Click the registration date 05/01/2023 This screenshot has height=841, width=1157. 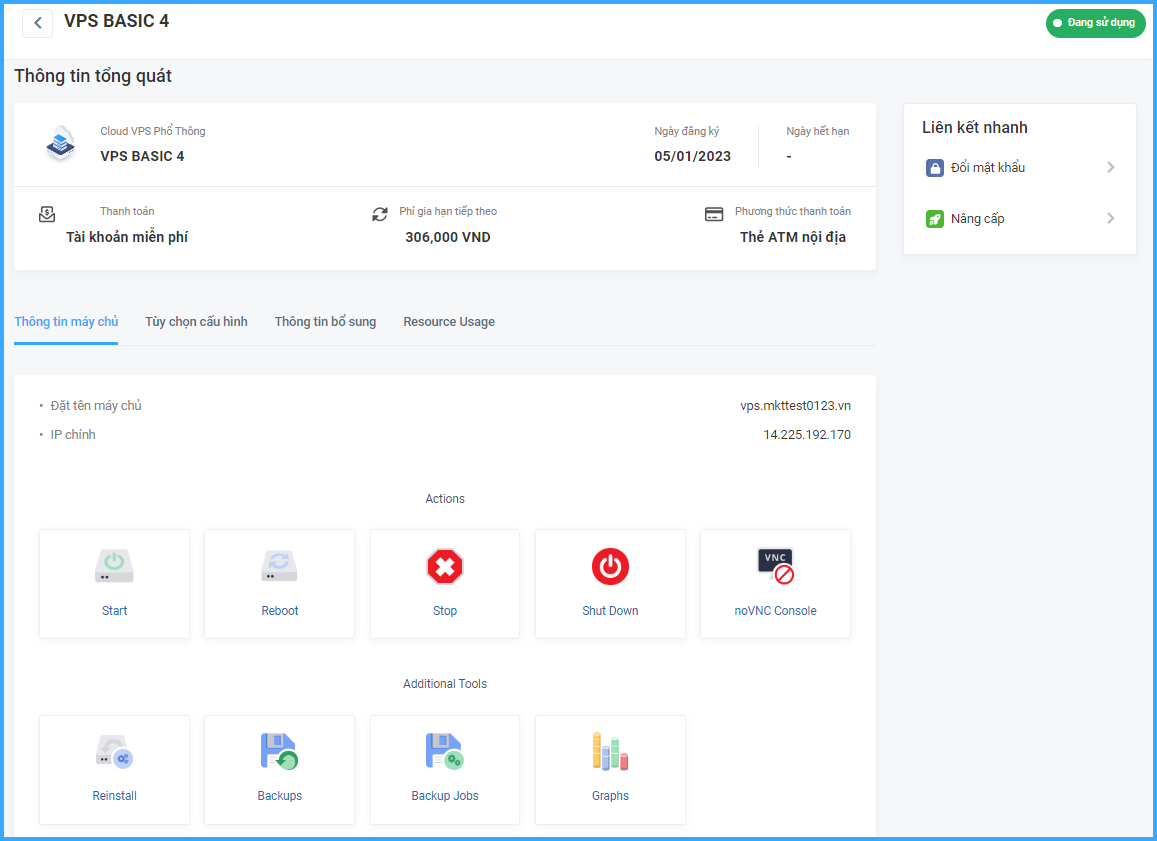(x=693, y=156)
